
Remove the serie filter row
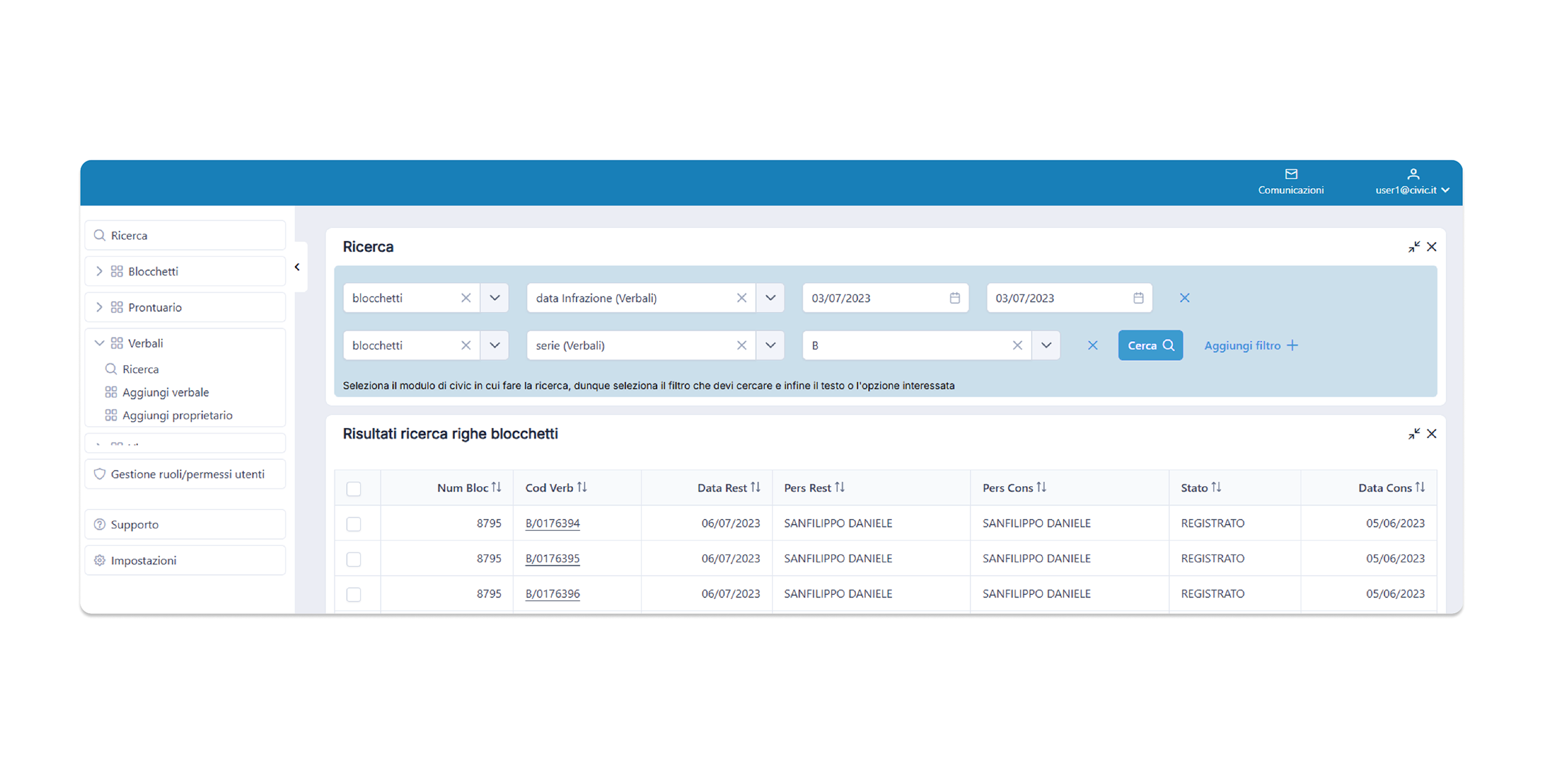pos(1093,345)
